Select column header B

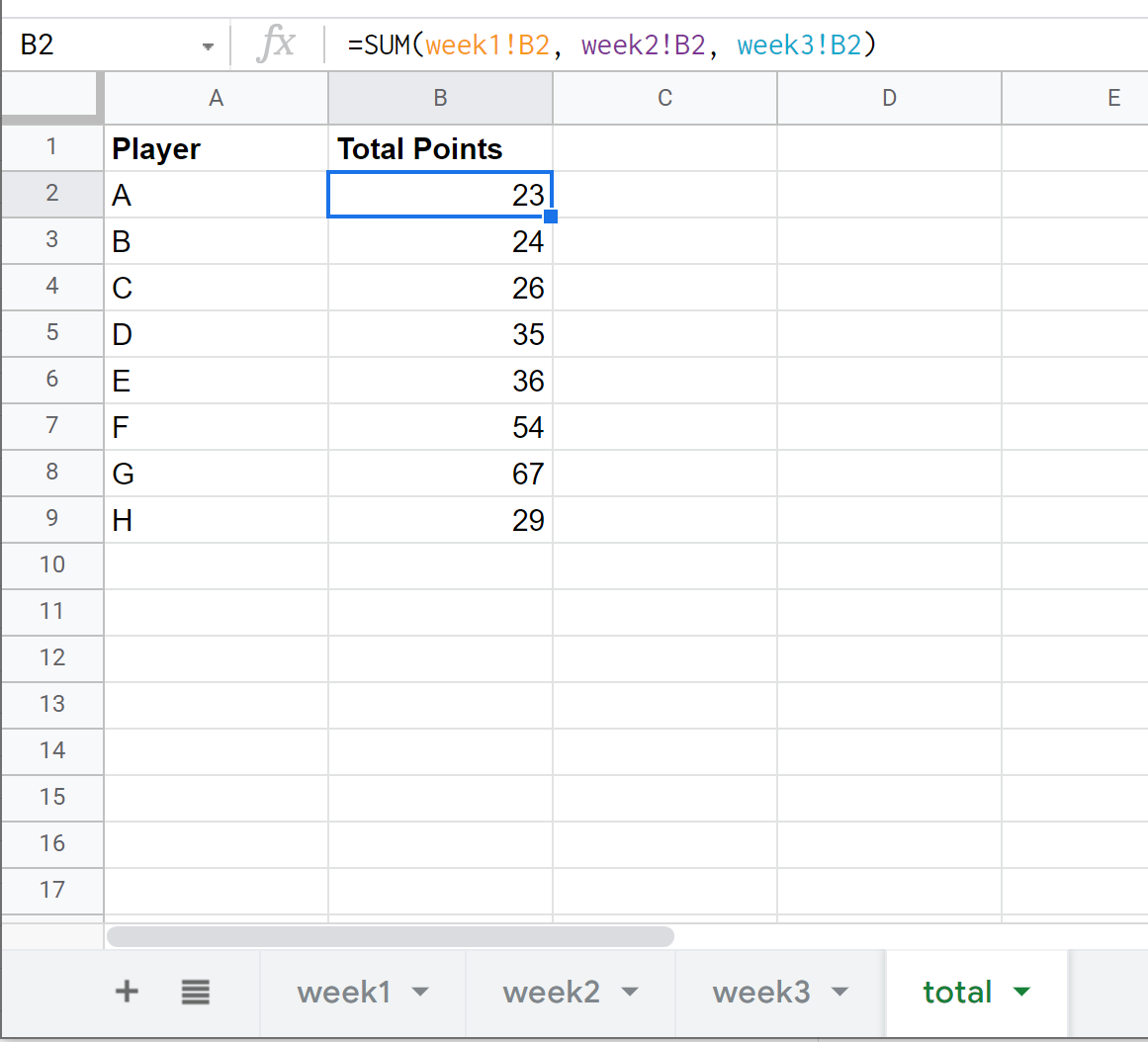click(440, 98)
